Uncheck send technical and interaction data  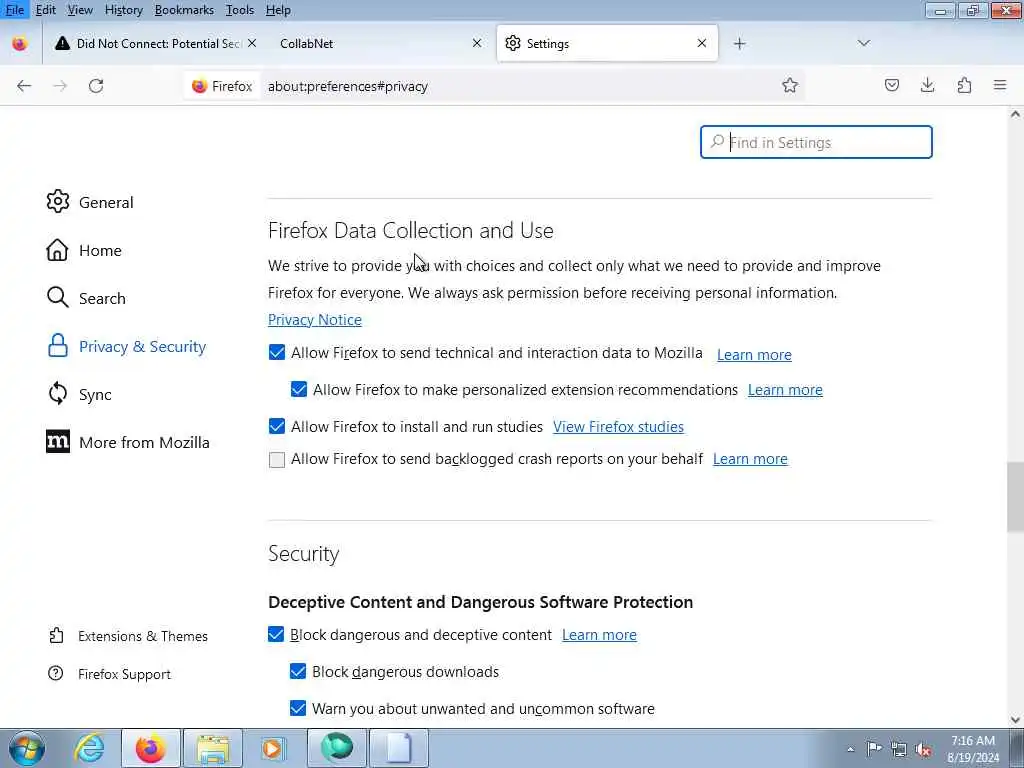tap(277, 353)
